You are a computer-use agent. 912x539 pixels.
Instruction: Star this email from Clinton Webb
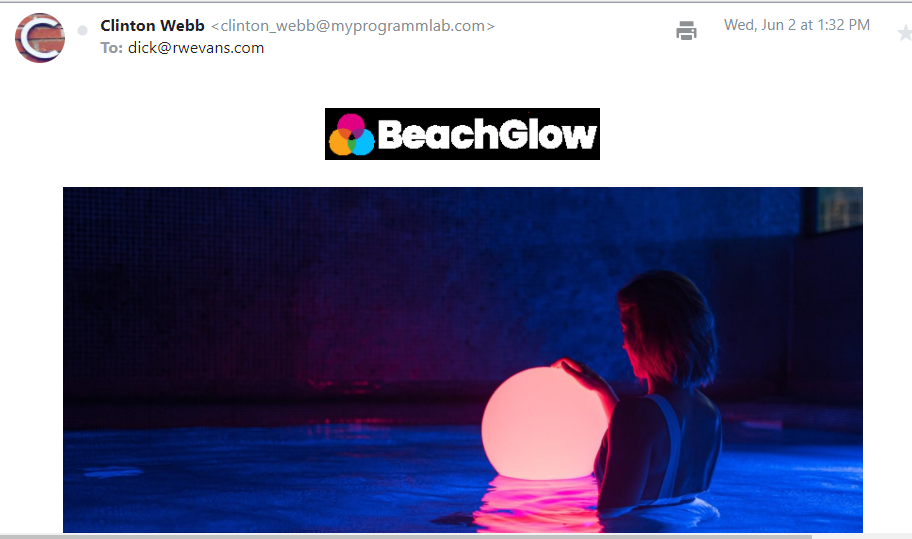[x=906, y=33]
